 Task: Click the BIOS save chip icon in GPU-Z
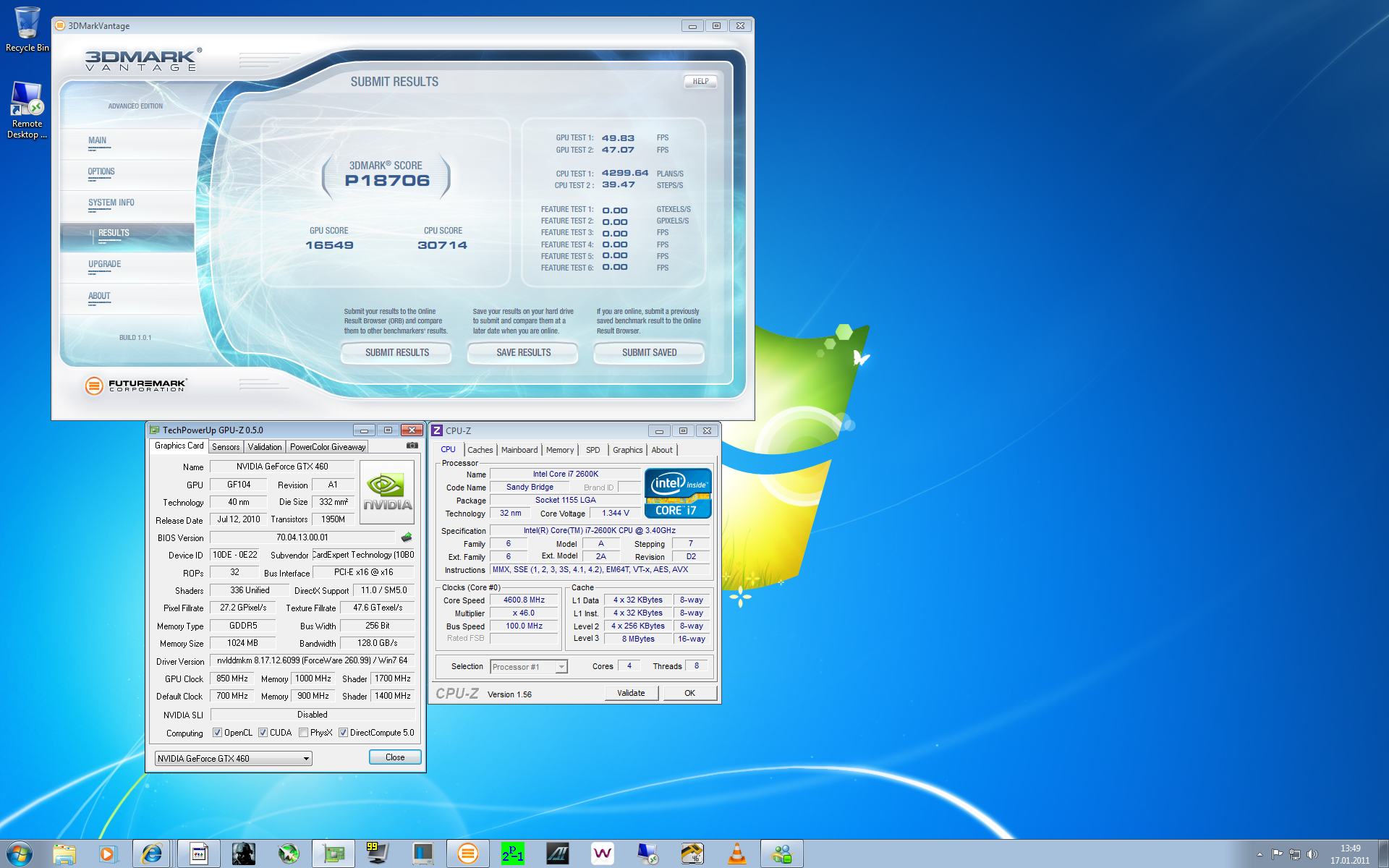pyautogui.click(x=407, y=537)
